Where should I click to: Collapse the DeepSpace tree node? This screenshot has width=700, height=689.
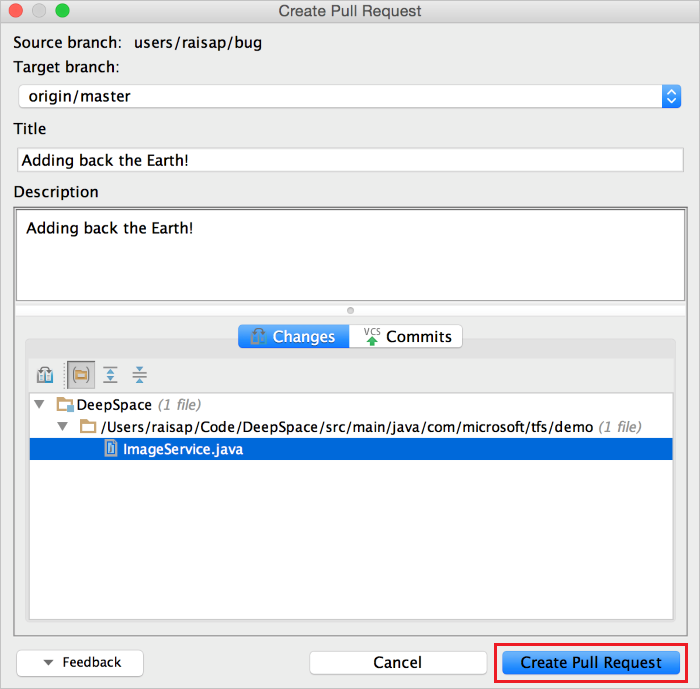tap(40, 405)
